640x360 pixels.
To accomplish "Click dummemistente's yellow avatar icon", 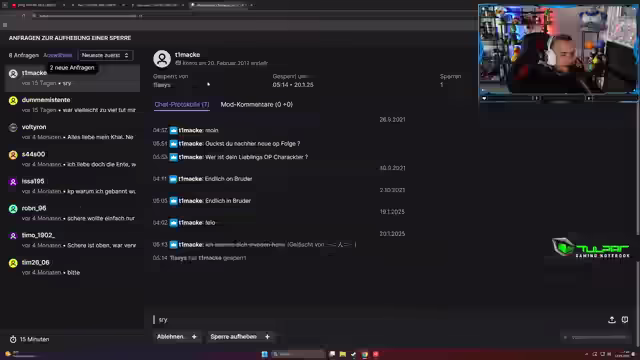I will tap(13, 100).
